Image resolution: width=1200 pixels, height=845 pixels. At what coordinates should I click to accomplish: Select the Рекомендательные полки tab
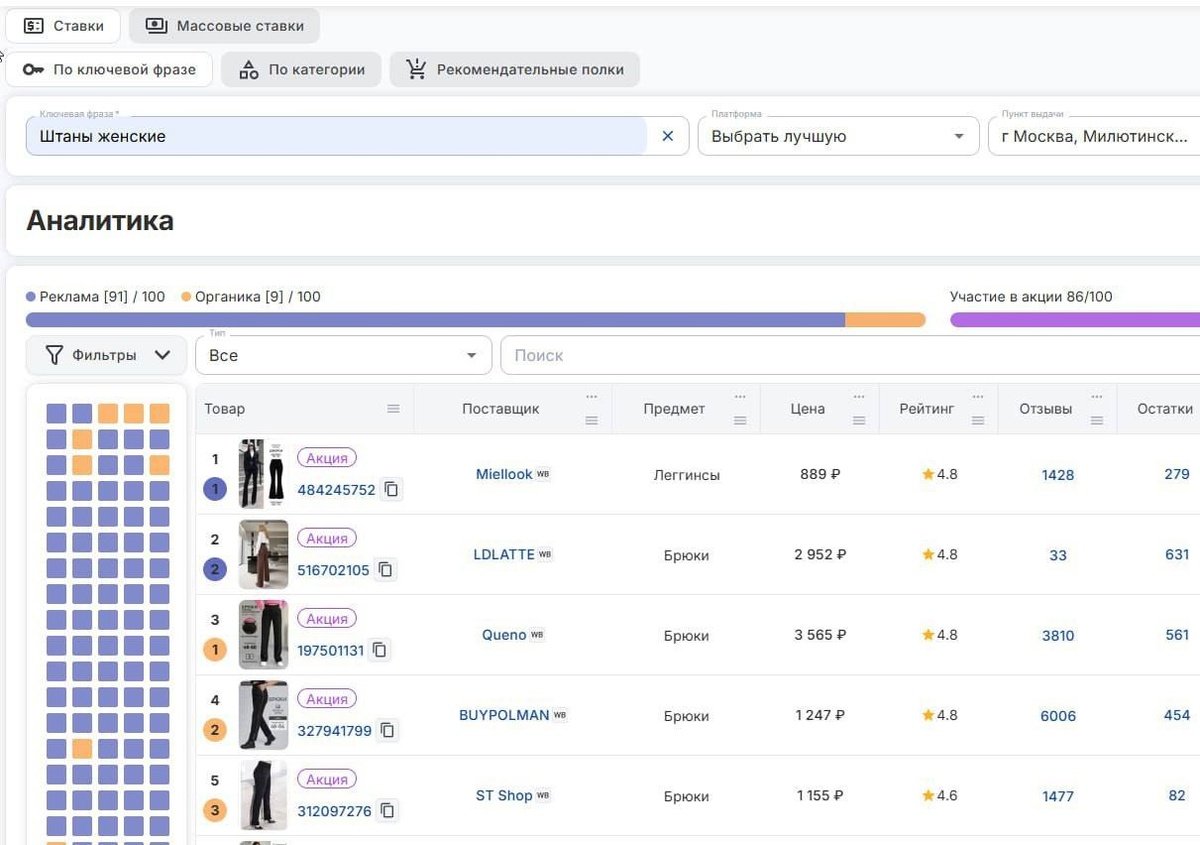514,70
